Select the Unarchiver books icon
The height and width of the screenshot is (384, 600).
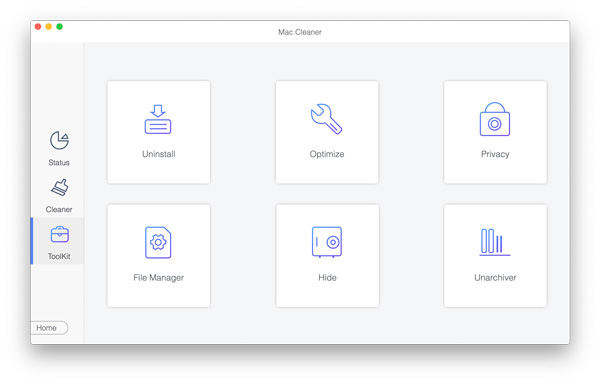(x=495, y=242)
